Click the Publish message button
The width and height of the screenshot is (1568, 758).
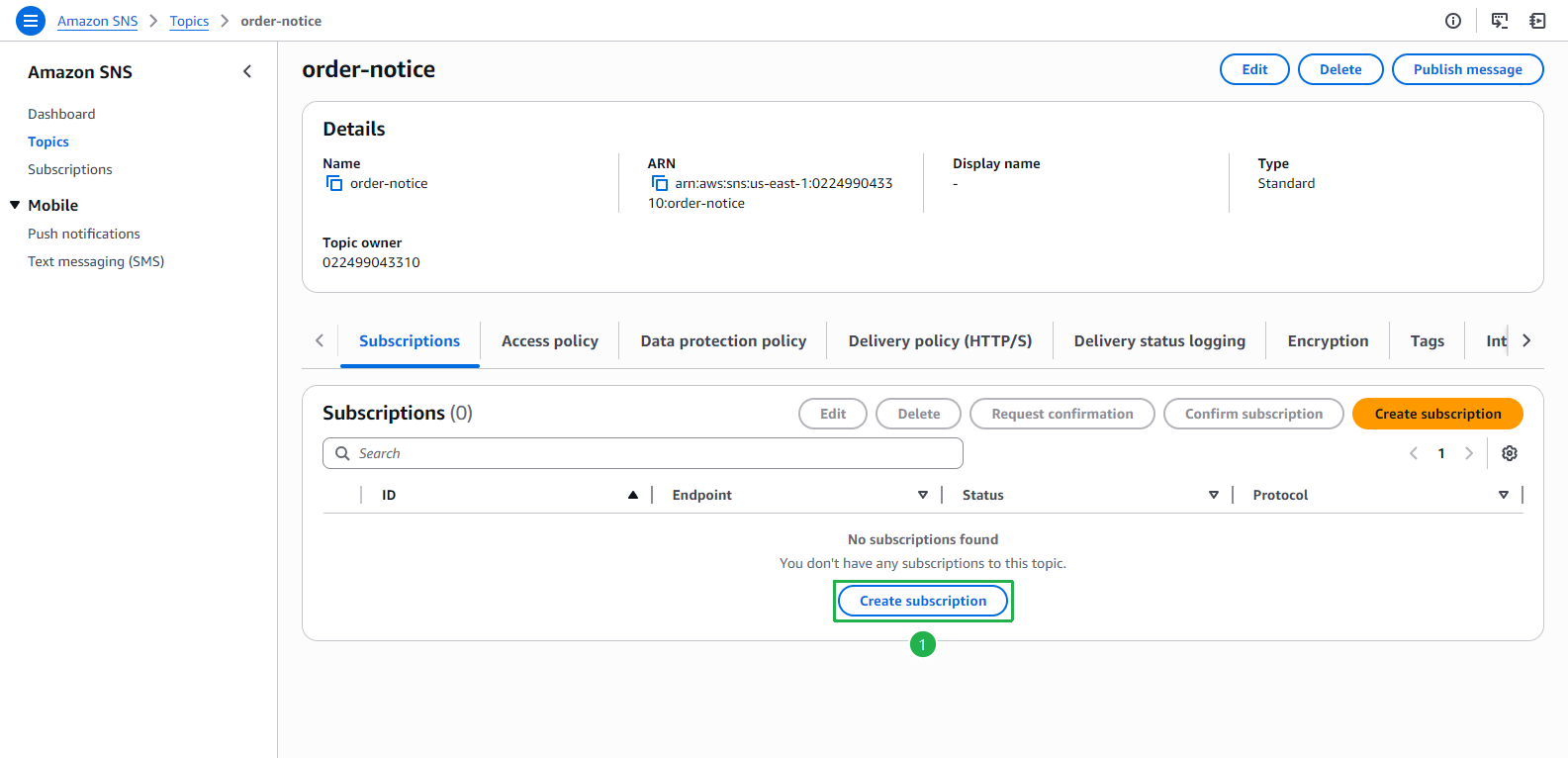pos(1468,69)
